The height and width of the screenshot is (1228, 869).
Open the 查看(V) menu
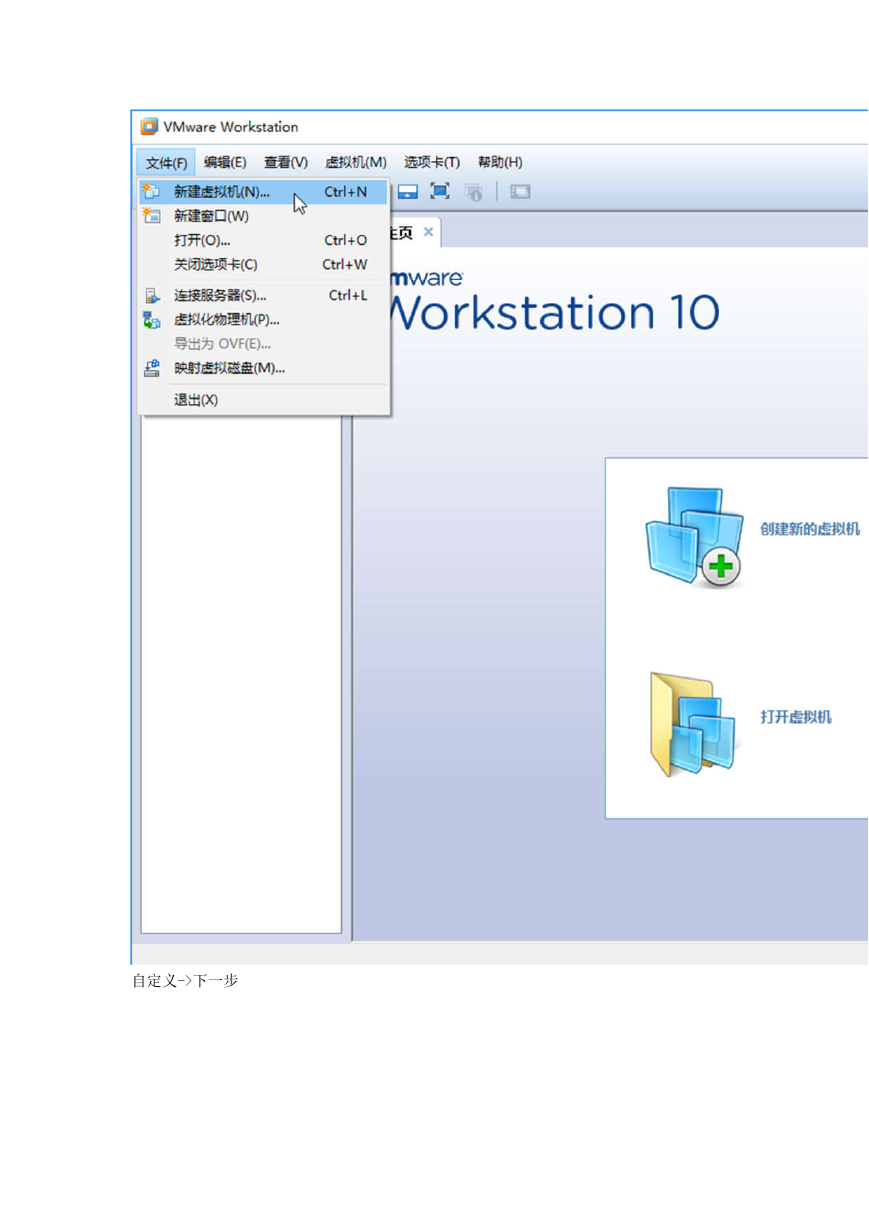click(x=286, y=163)
